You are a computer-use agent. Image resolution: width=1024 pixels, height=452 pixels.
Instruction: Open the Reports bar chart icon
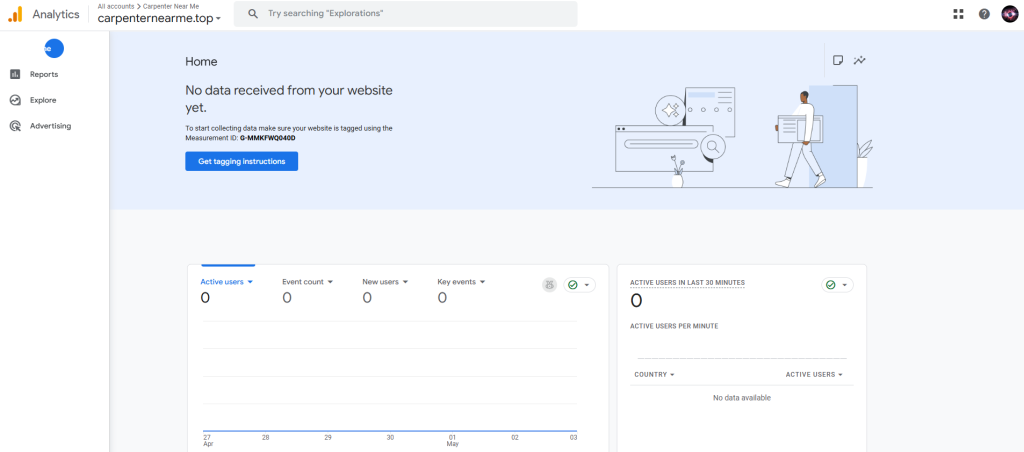(x=15, y=74)
